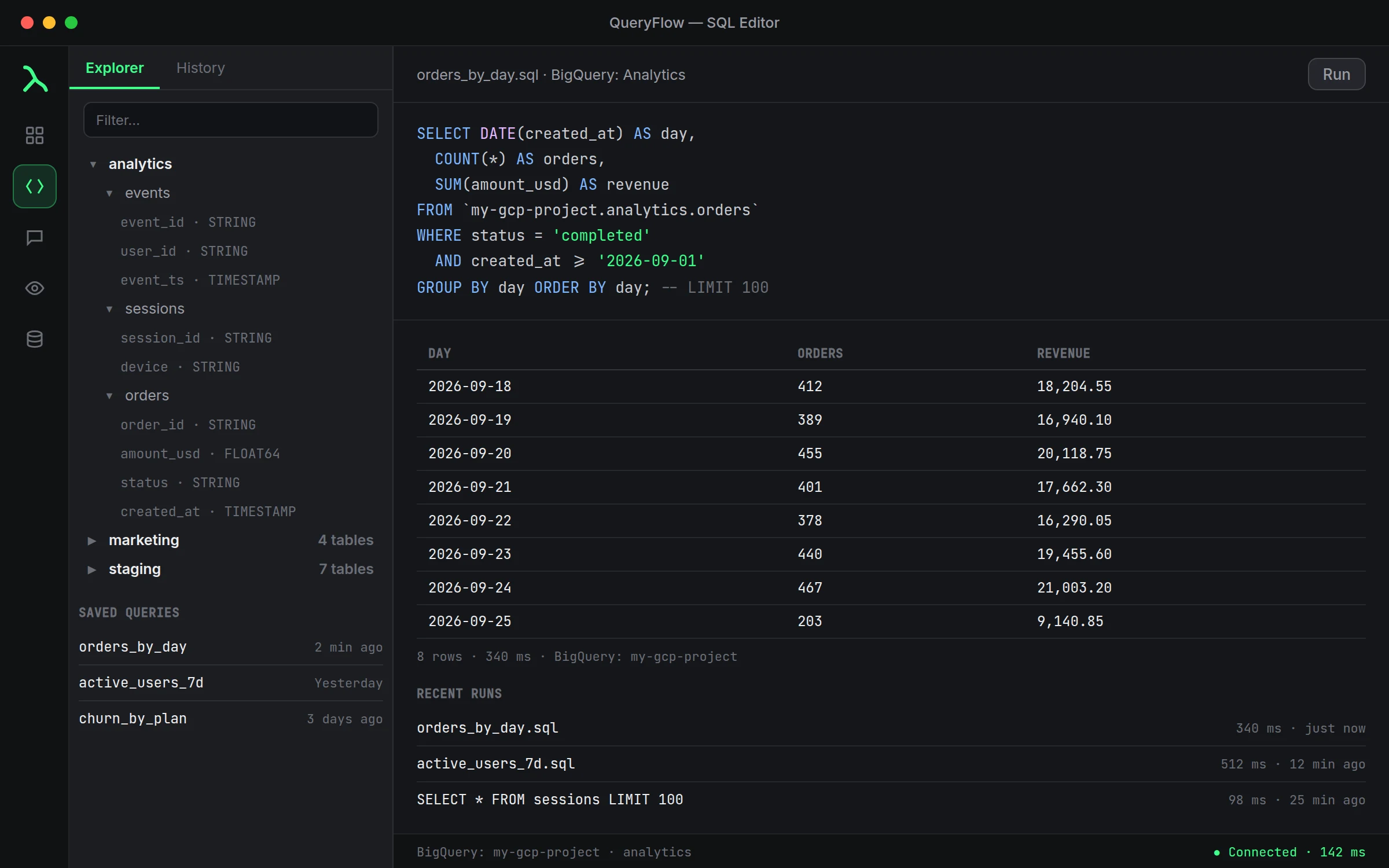Image resolution: width=1389 pixels, height=868 pixels.
Task: Click the Connected status indicator
Action: coord(1289,852)
